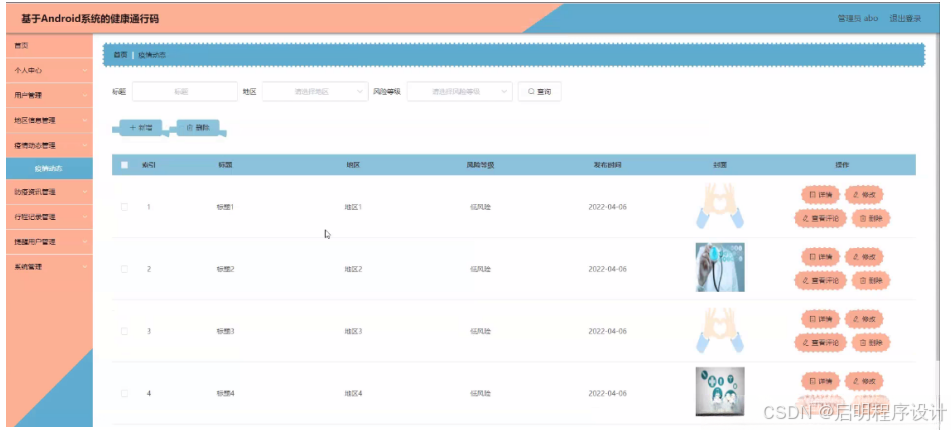This screenshot has height=430, width=951.
Task: Expand 个人中心 sidebar menu
Action: pyautogui.click(x=49, y=70)
